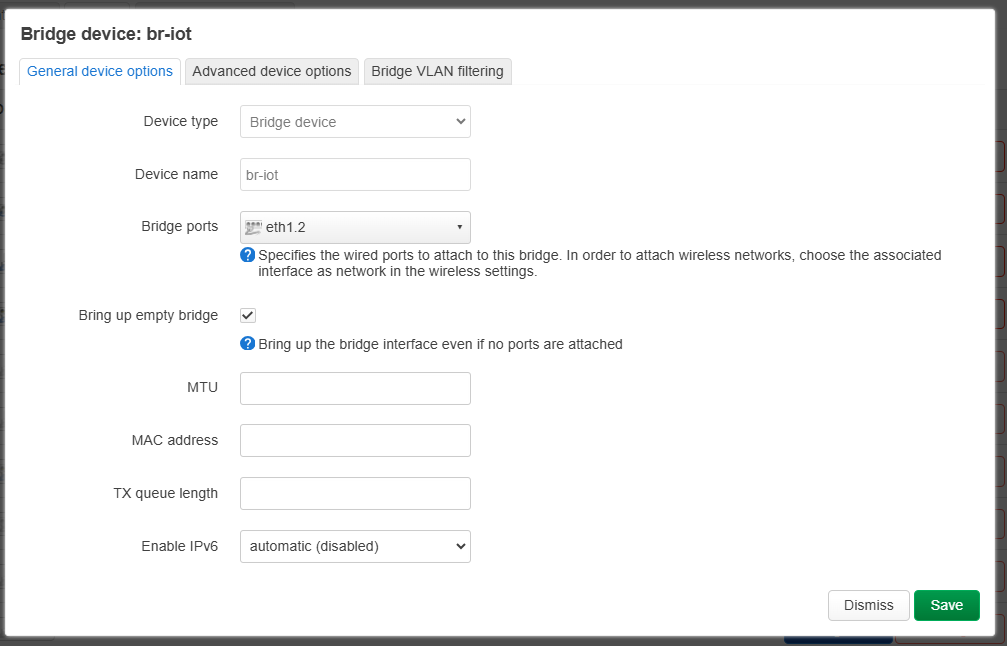
Task: Click the green Save button
Action: (x=947, y=606)
